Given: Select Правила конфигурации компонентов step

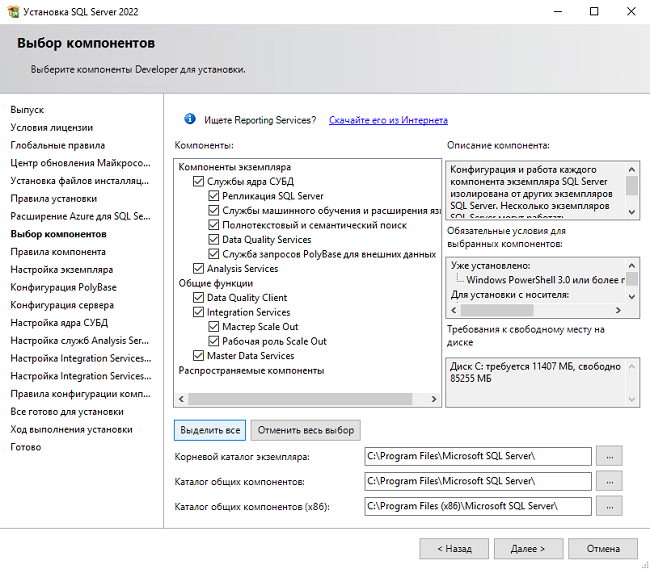Looking at the screenshot, I should point(80,394).
